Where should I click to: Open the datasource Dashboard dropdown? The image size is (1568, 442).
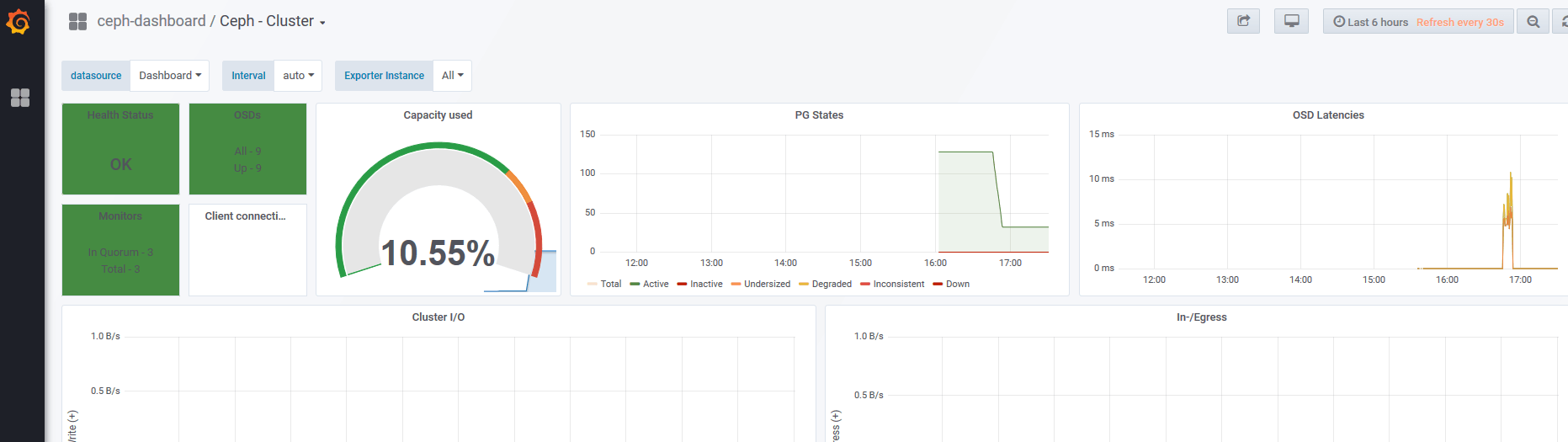(170, 76)
